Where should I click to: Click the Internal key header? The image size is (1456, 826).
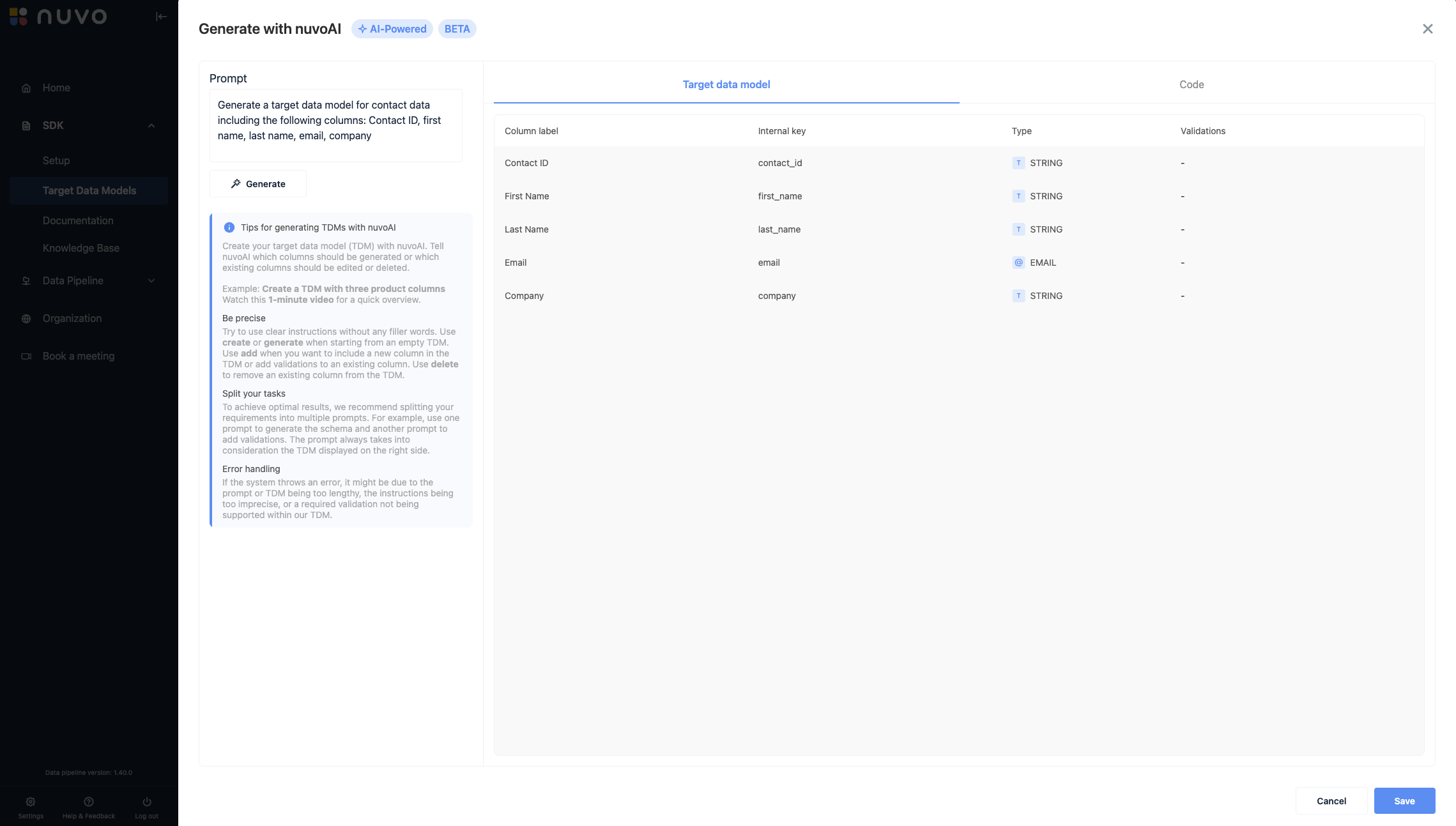(782, 131)
